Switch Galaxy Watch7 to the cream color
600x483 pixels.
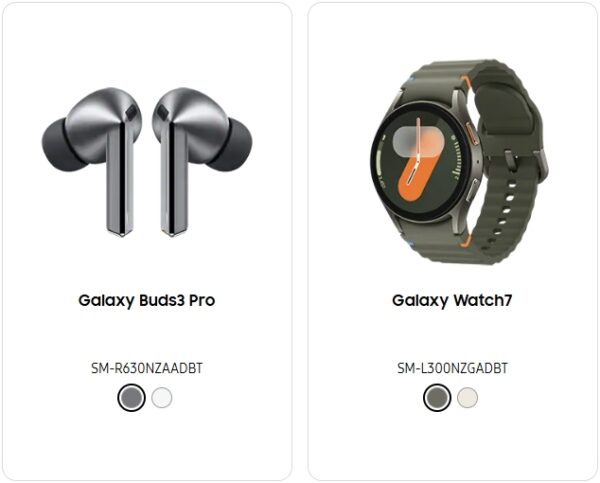click(467, 398)
